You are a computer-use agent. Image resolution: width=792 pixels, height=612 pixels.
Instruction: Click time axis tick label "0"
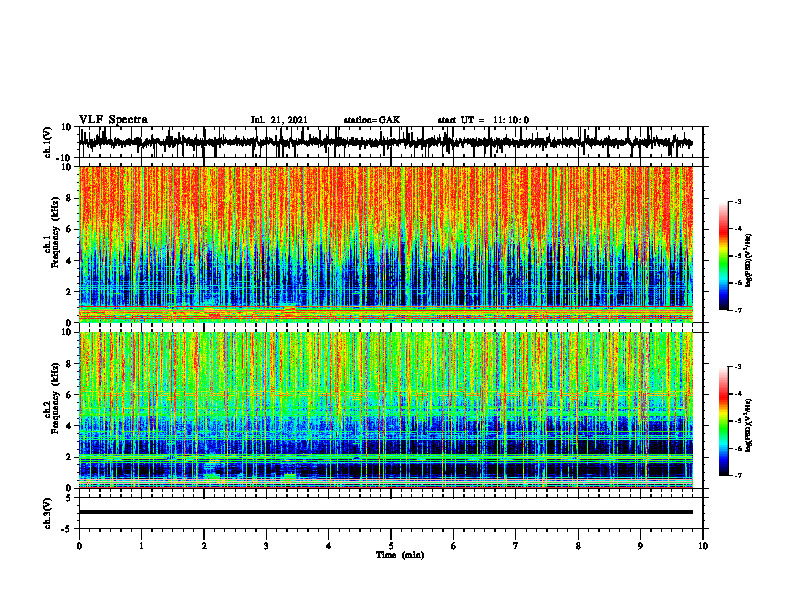pos(79,546)
